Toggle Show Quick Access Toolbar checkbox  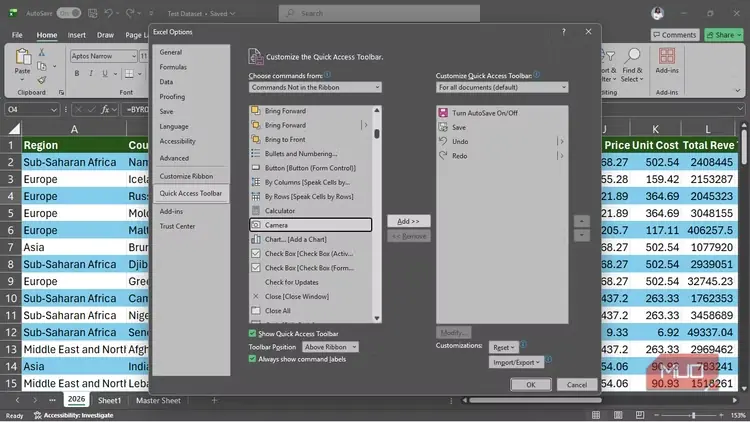coord(253,333)
